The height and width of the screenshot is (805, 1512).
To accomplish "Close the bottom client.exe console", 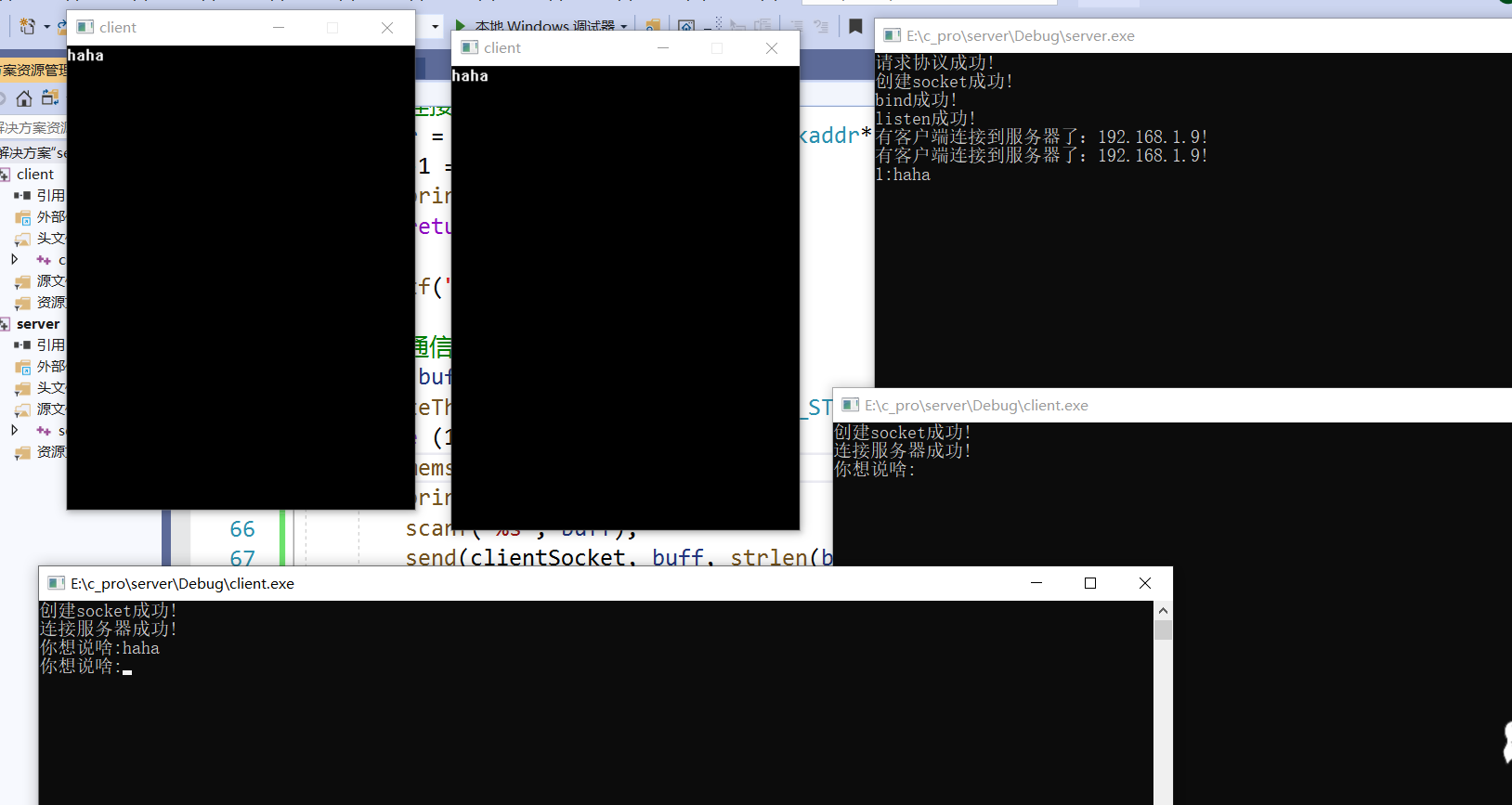I will pos(1145,583).
